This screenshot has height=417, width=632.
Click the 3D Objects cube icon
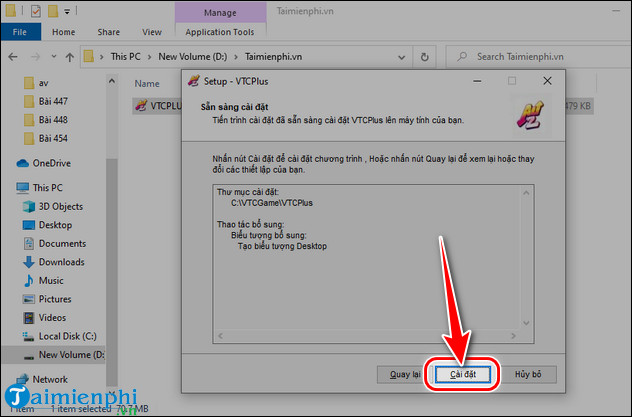click(x=29, y=207)
